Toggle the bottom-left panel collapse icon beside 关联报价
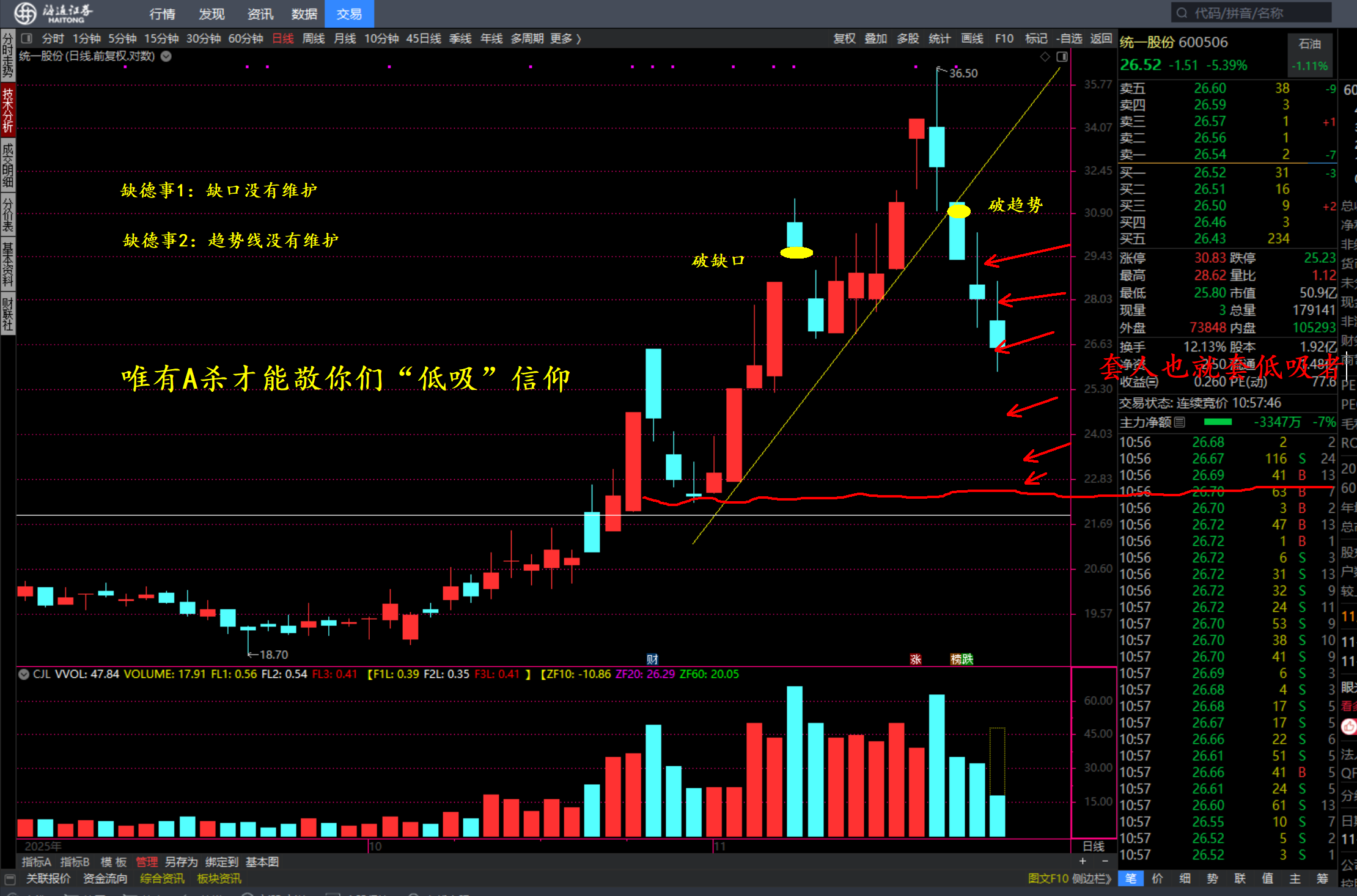The image size is (1357, 896). [x=10, y=879]
